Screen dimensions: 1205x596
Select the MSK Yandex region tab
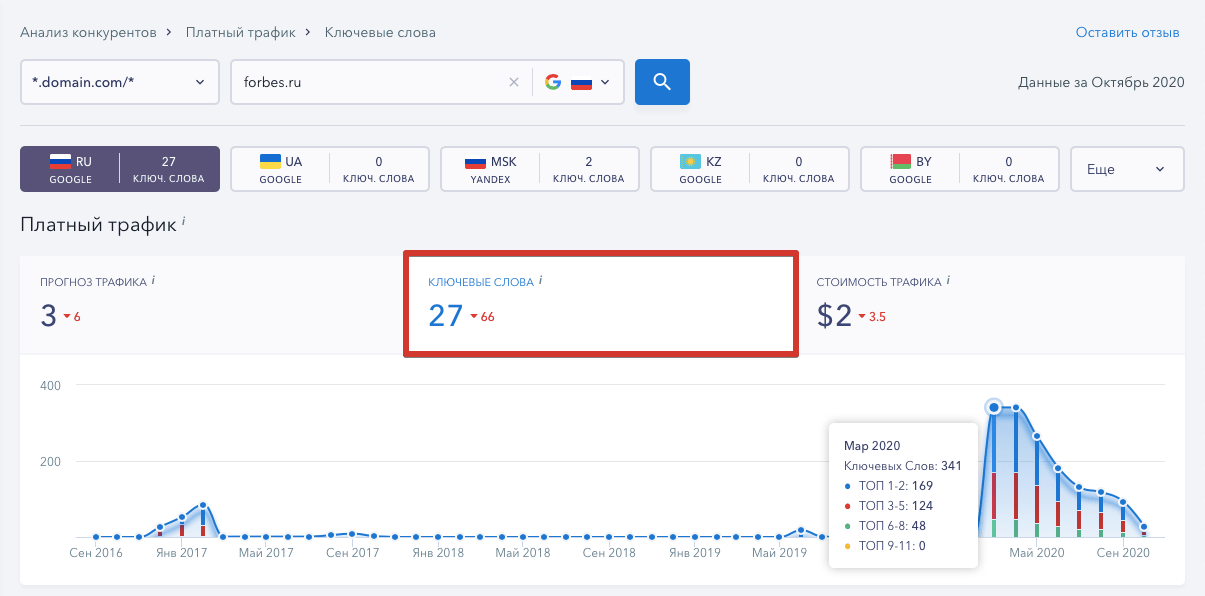540,169
